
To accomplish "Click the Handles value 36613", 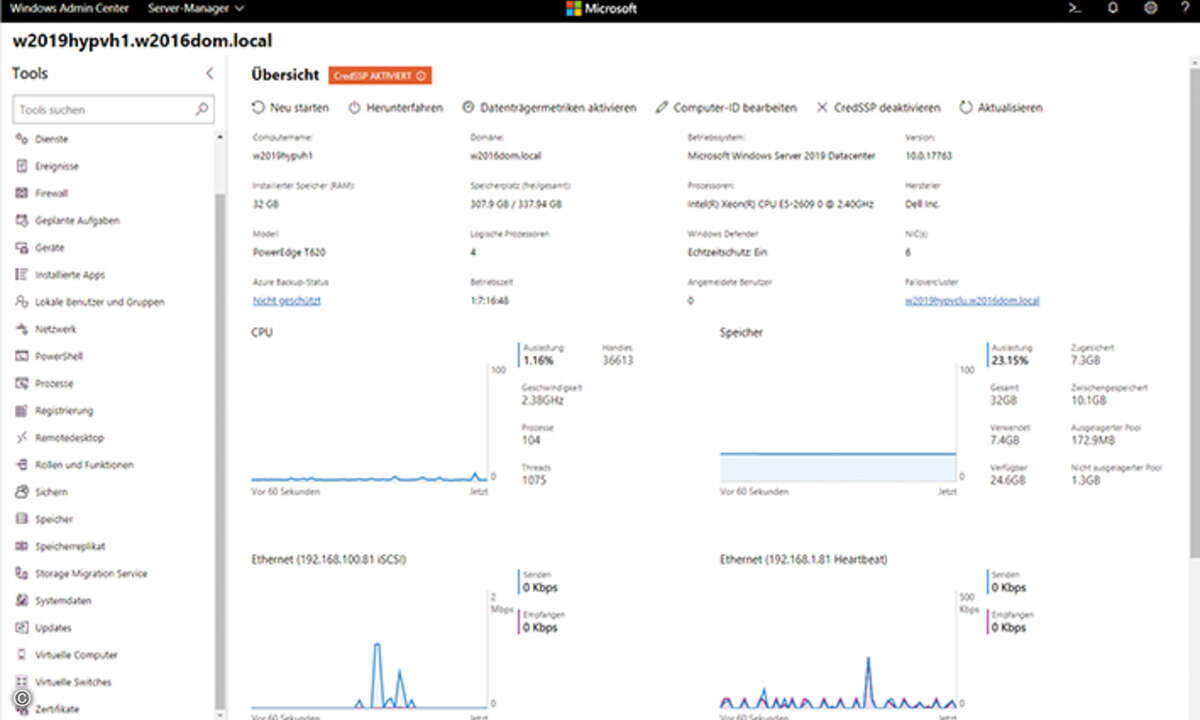I will click(618, 360).
